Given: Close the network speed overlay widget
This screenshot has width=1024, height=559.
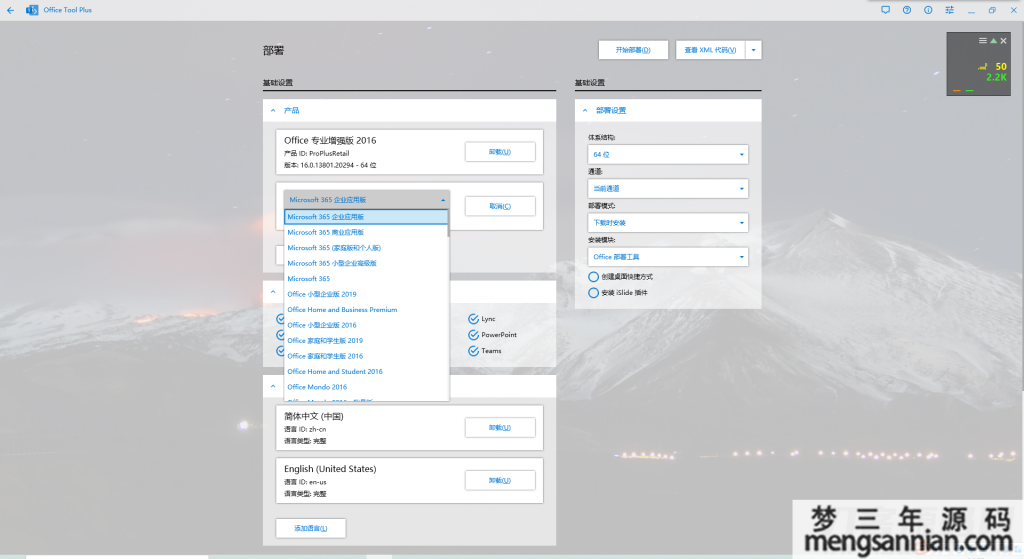Looking at the screenshot, I should coord(1004,40).
